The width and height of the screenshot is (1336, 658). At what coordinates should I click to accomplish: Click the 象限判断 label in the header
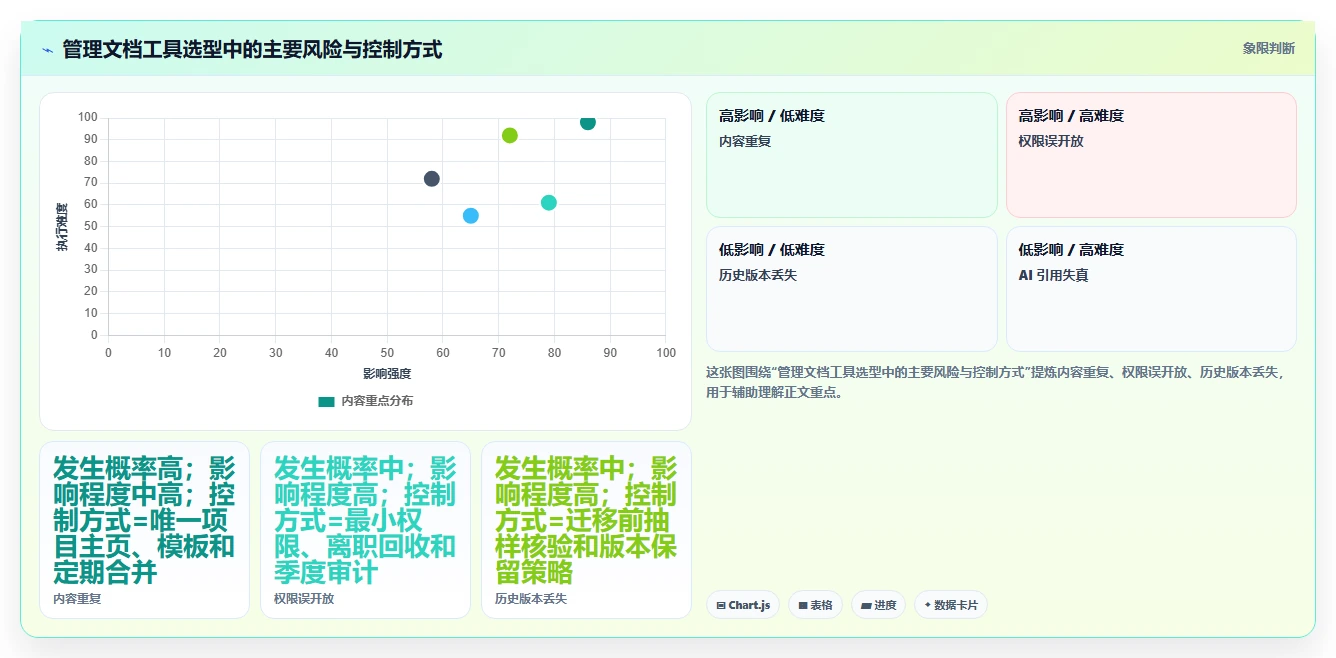pos(1268,48)
